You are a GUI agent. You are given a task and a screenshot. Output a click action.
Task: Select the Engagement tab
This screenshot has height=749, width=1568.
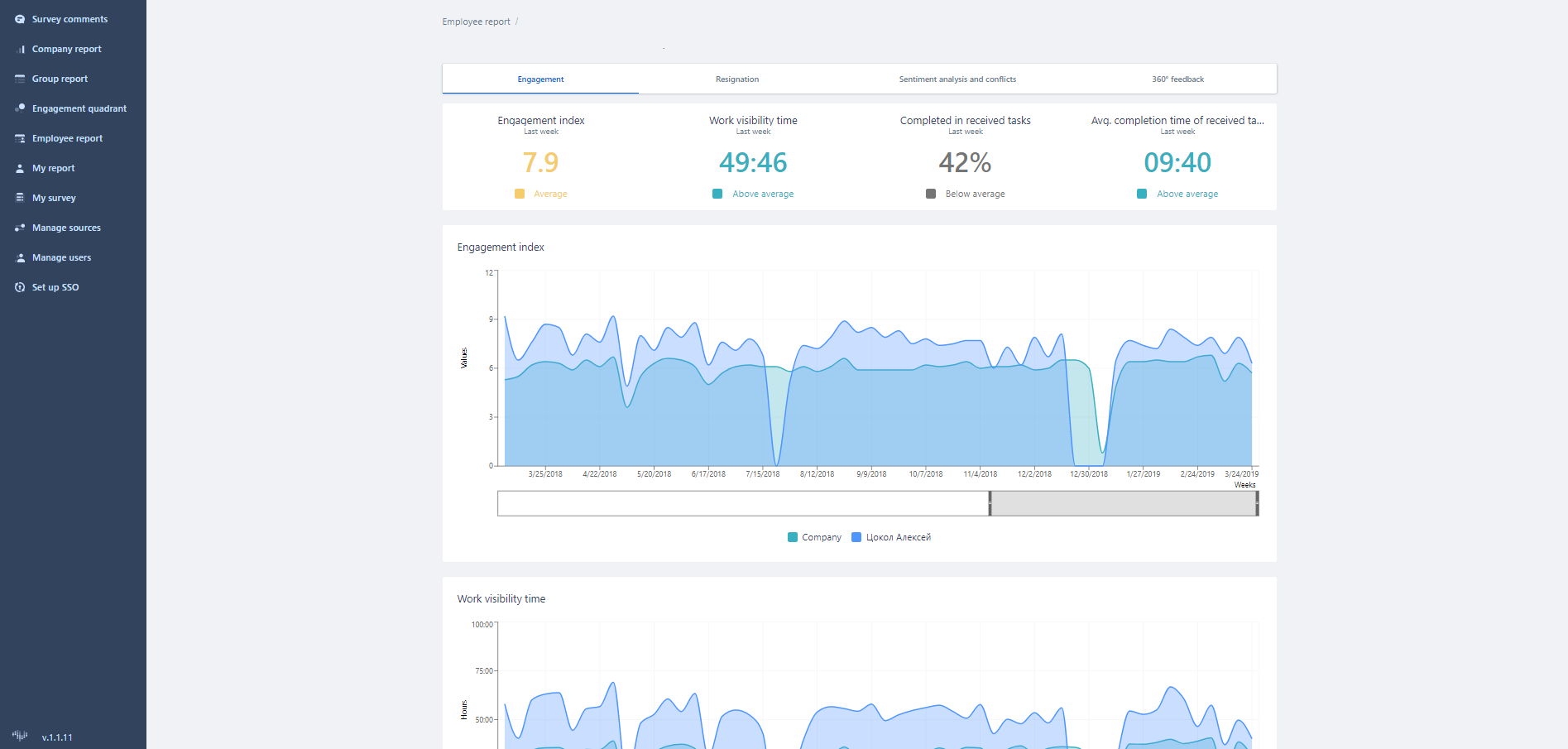(x=540, y=79)
